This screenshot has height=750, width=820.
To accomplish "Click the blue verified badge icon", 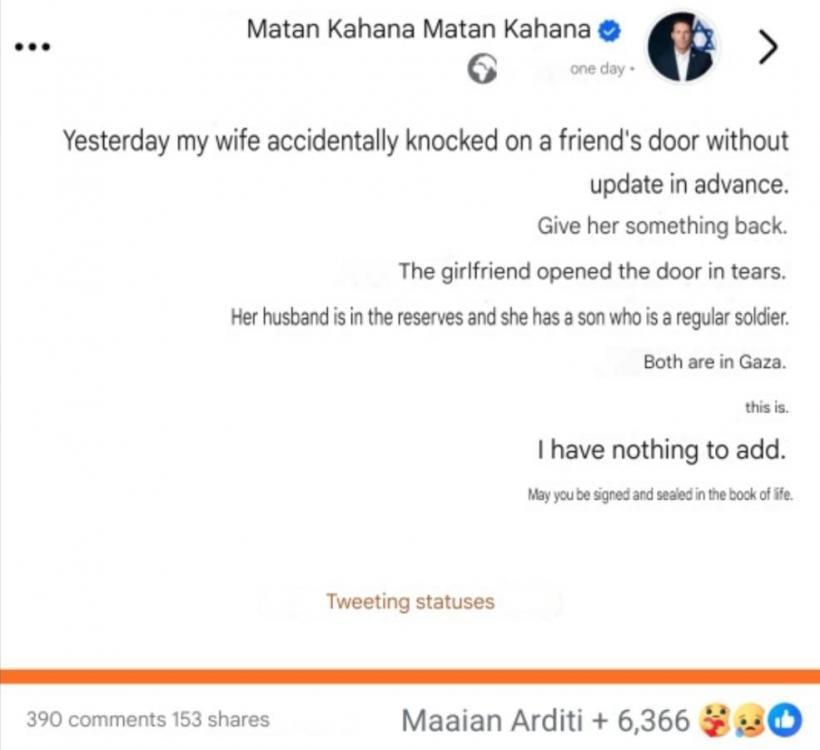I will point(609,31).
